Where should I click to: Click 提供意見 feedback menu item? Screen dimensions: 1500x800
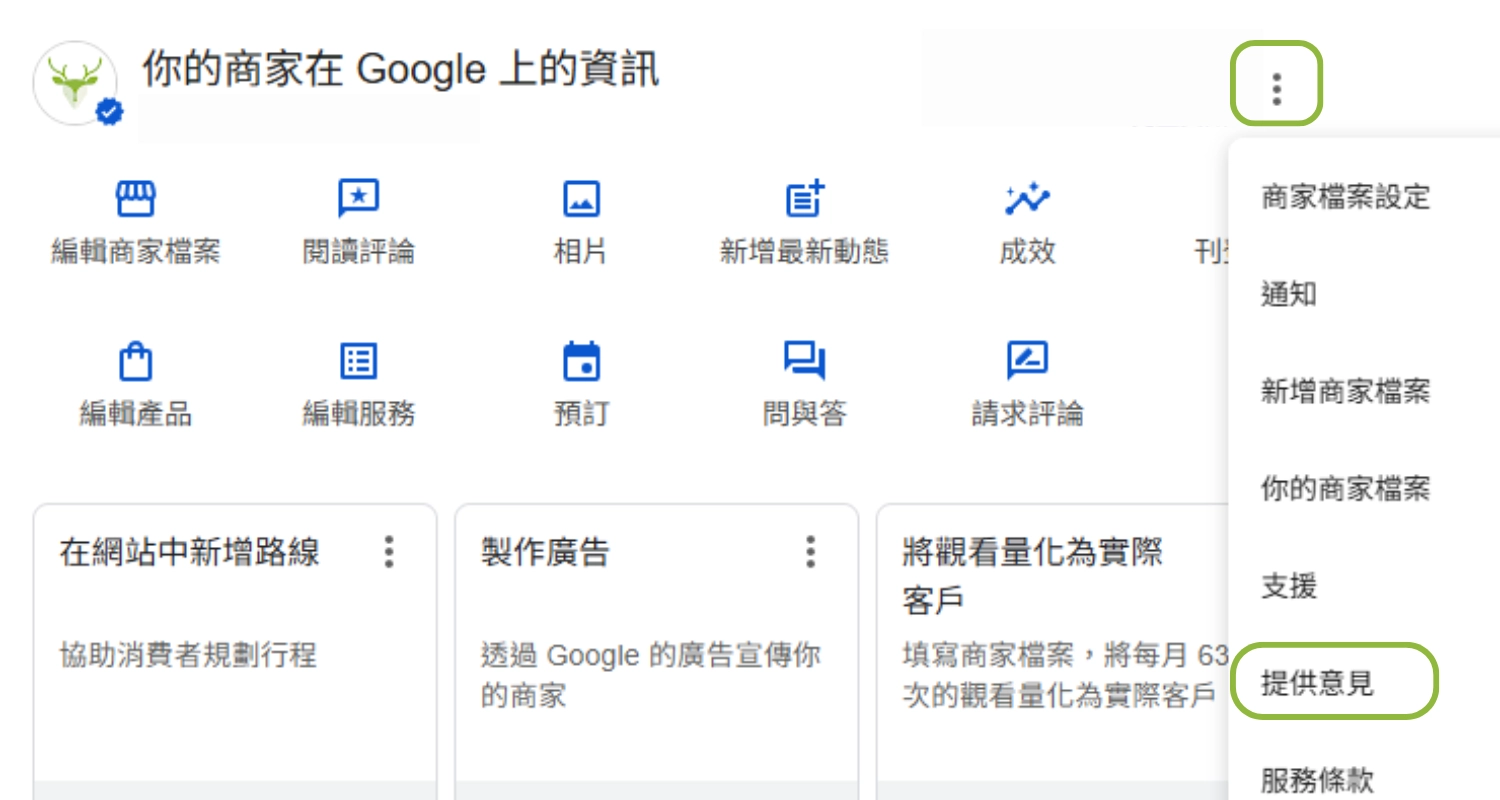pyautogui.click(x=1317, y=684)
